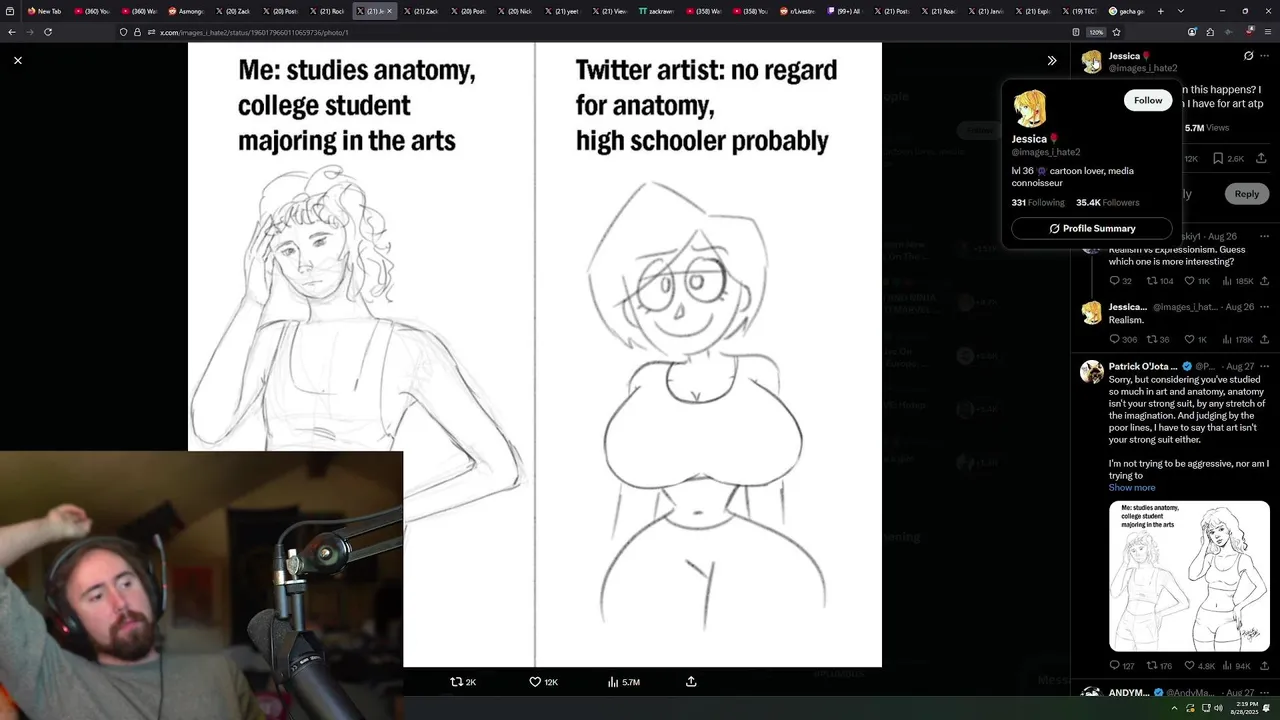Reply to Jessica's 'Realism.' comment (306)

pos(1123,340)
